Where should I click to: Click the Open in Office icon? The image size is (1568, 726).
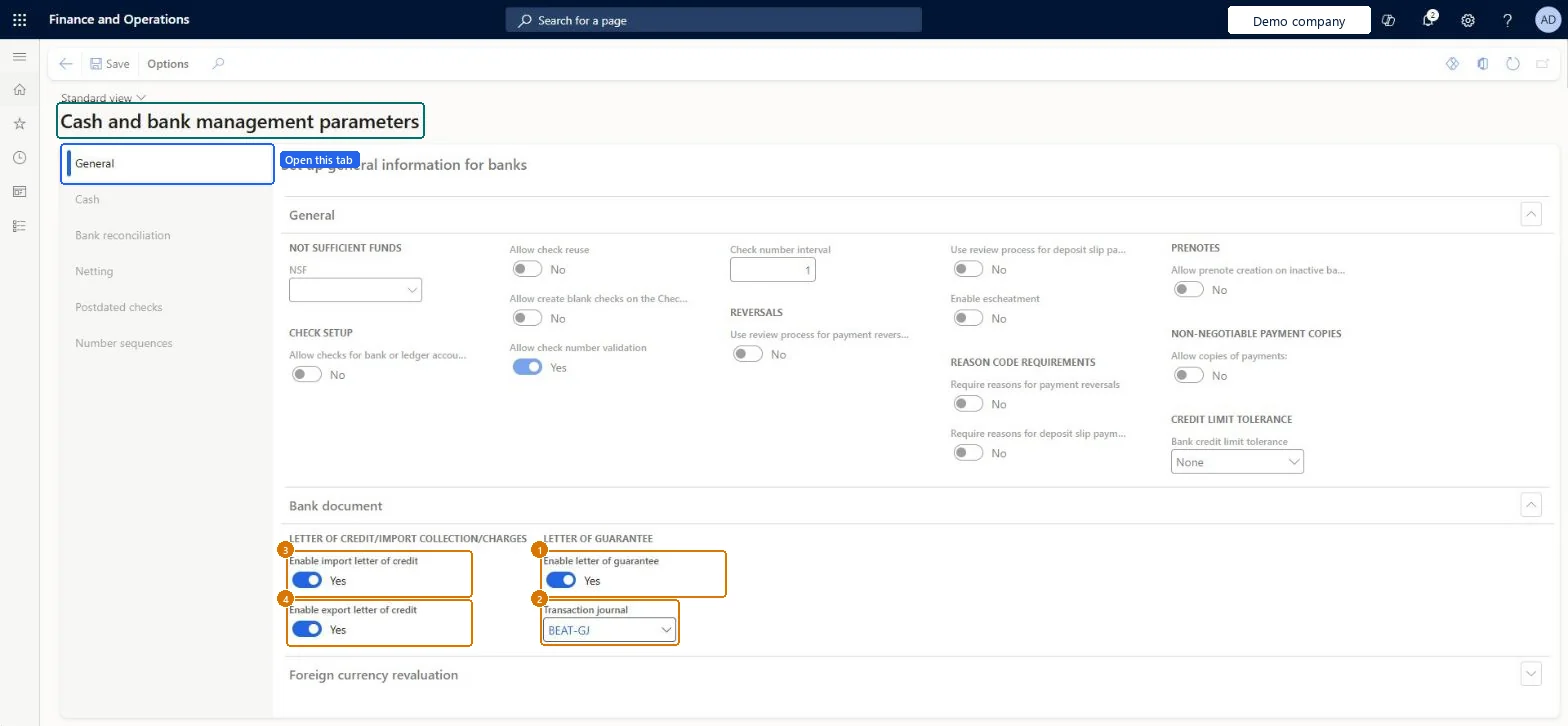1483,64
